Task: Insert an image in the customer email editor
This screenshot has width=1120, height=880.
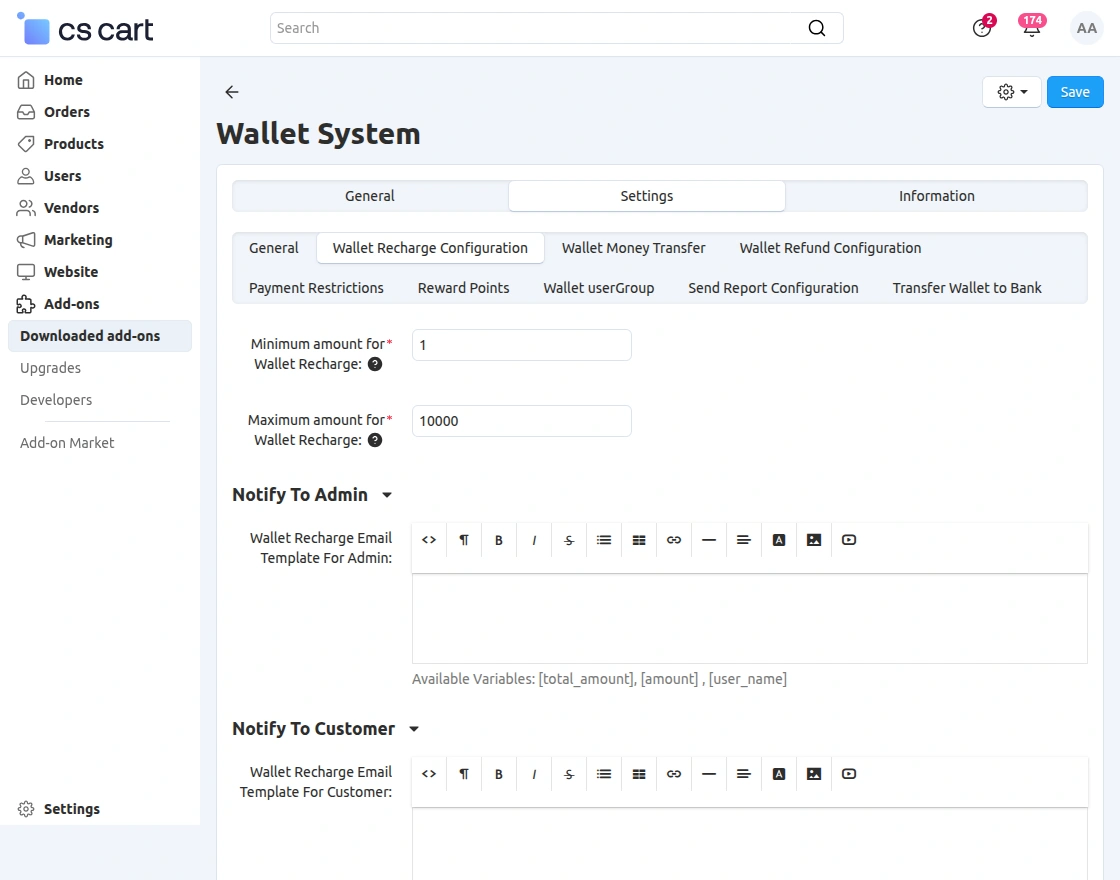Action: (813, 773)
